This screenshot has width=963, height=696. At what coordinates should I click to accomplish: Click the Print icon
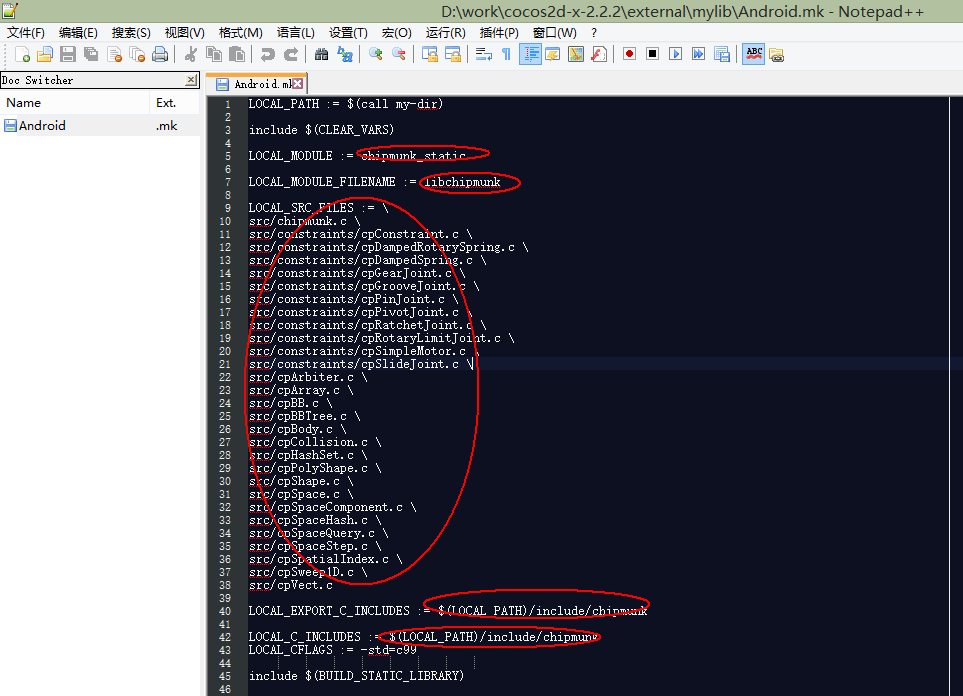tap(160, 55)
